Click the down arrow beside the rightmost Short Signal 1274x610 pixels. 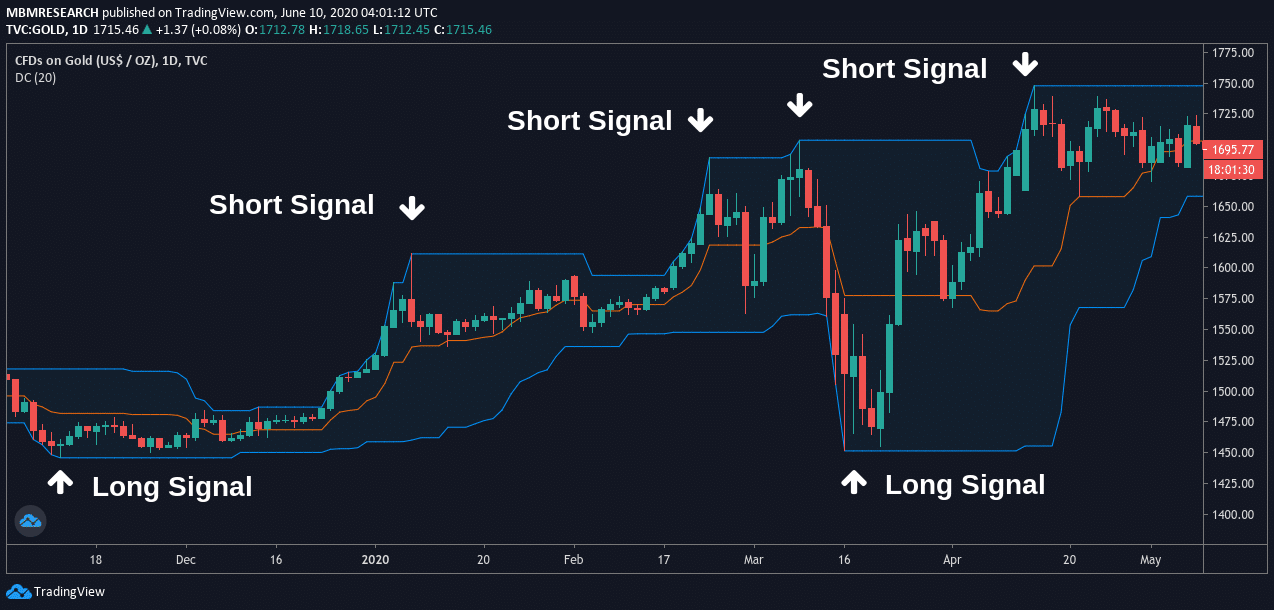pyautogui.click(x=1025, y=65)
